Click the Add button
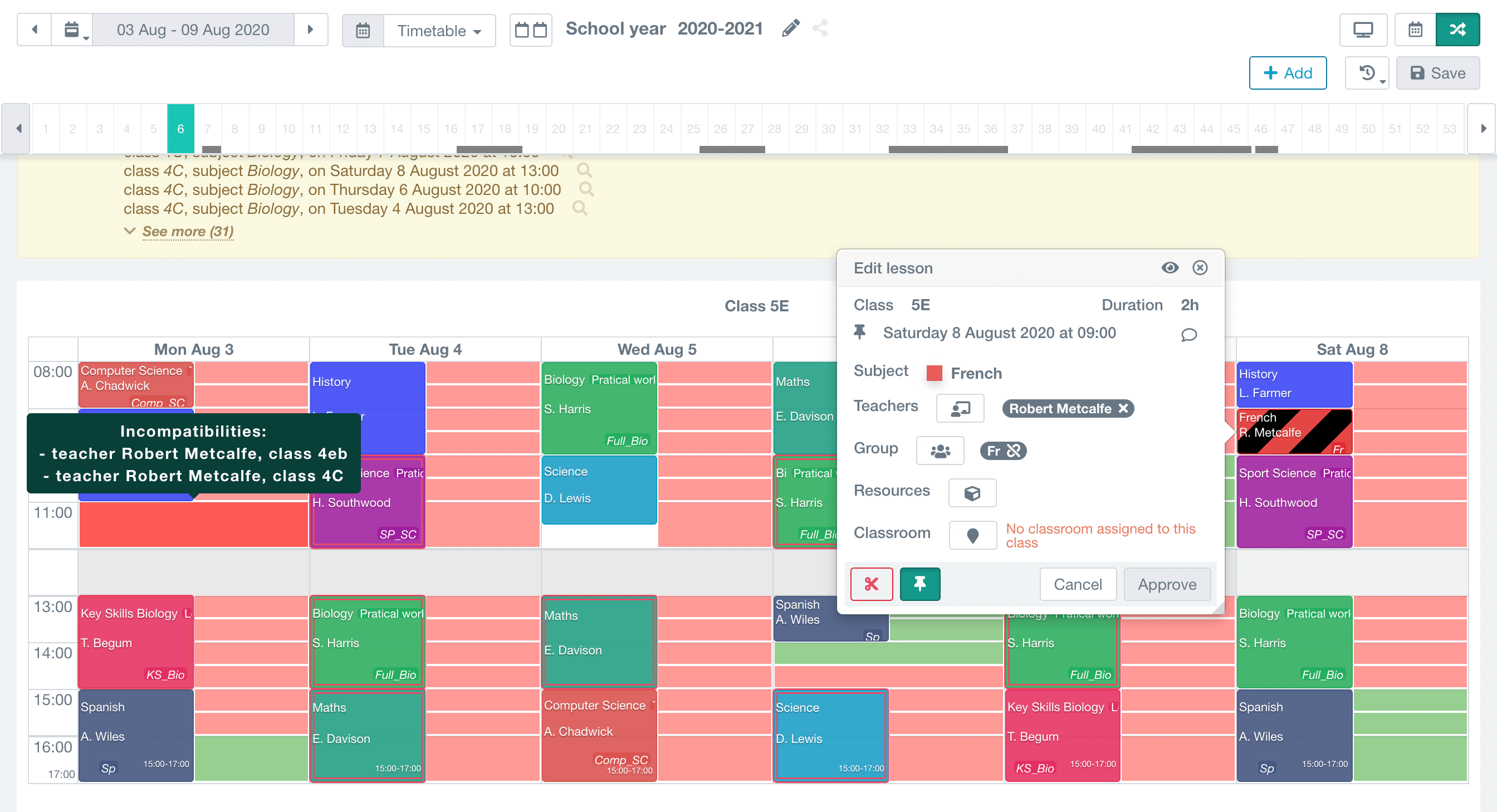Viewport: 1497px width, 812px height. coord(1287,74)
